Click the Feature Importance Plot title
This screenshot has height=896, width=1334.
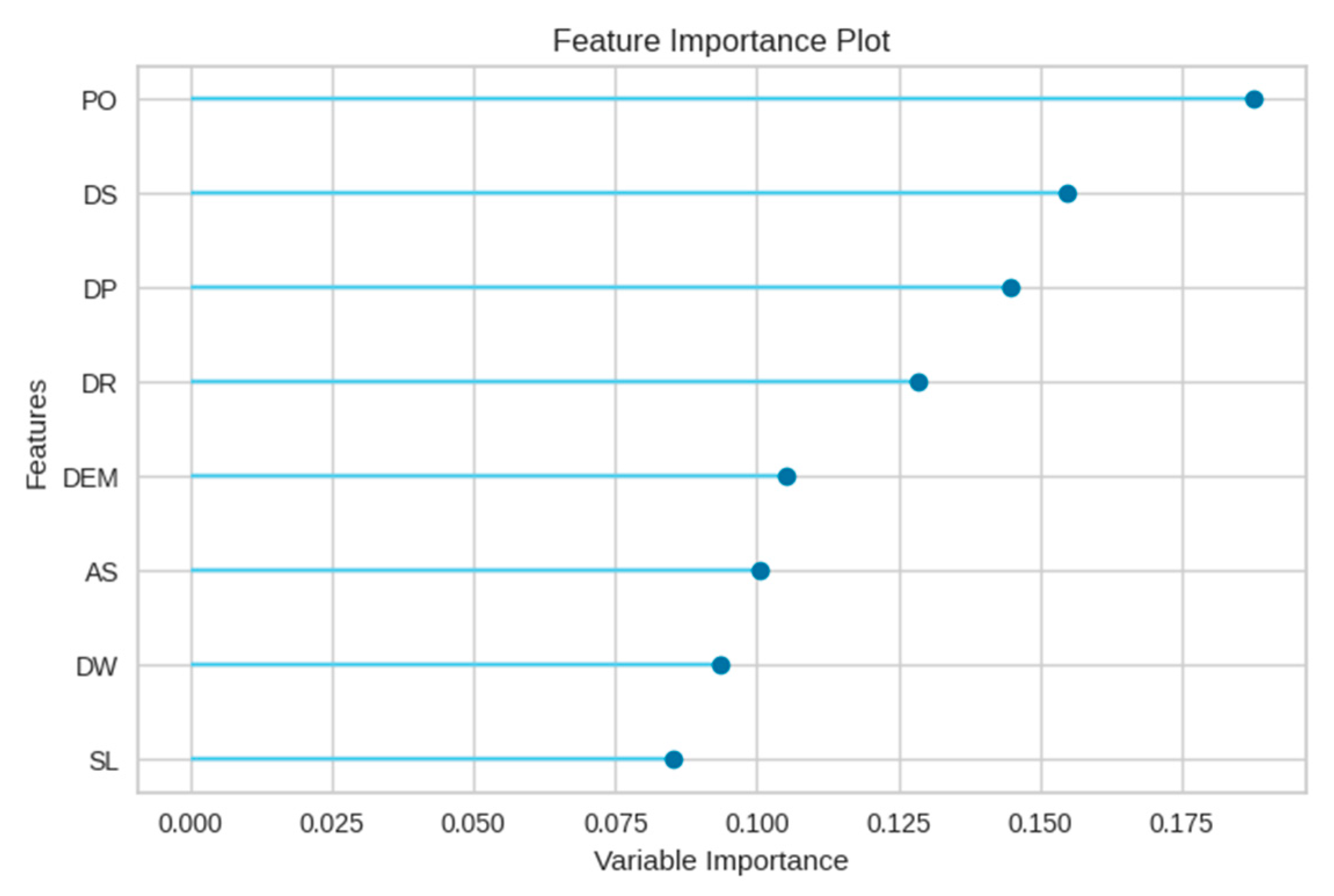pyautogui.click(x=721, y=41)
